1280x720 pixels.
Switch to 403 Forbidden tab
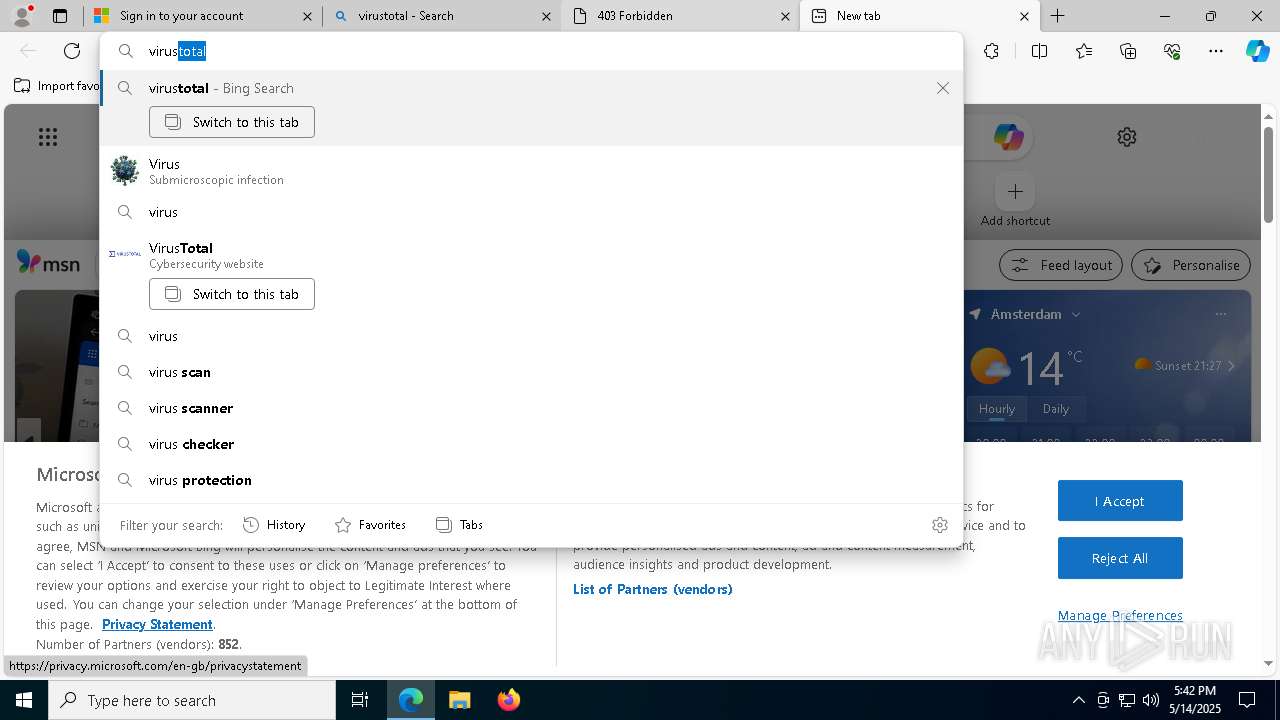click(x=680, y=16)
